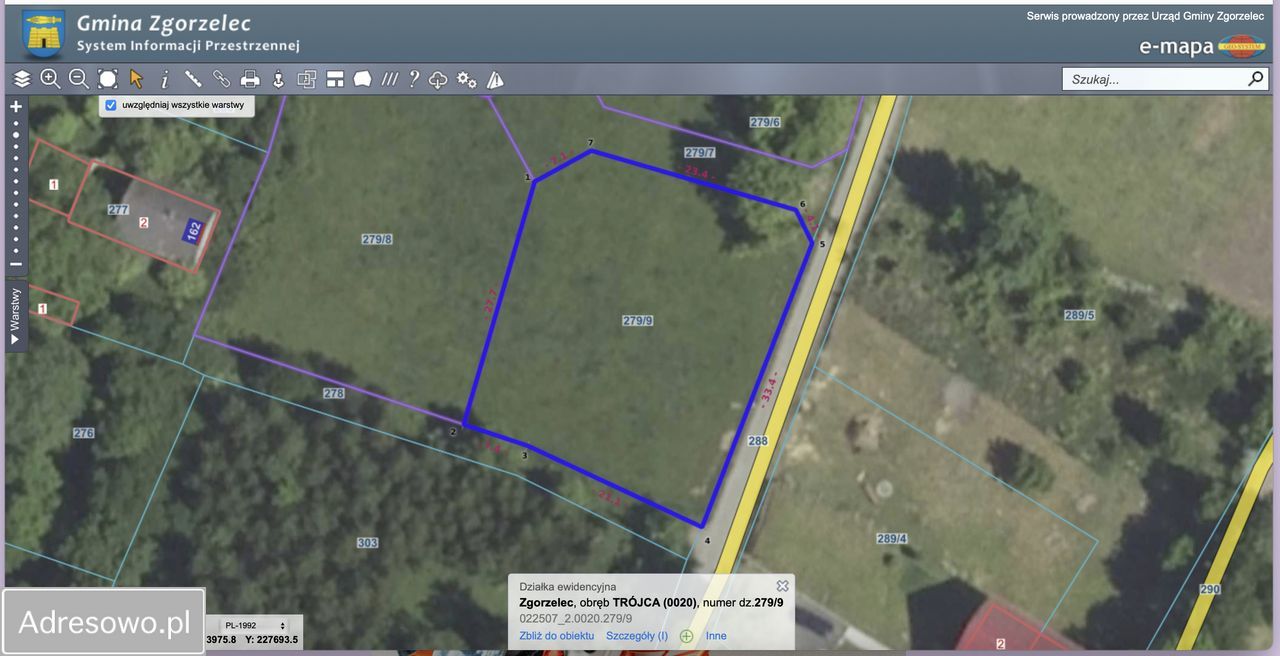Viewport: 1280px width, 656px height.
Task: Click the Gmina Zgorzelec coat of arms
Action: 43,34
